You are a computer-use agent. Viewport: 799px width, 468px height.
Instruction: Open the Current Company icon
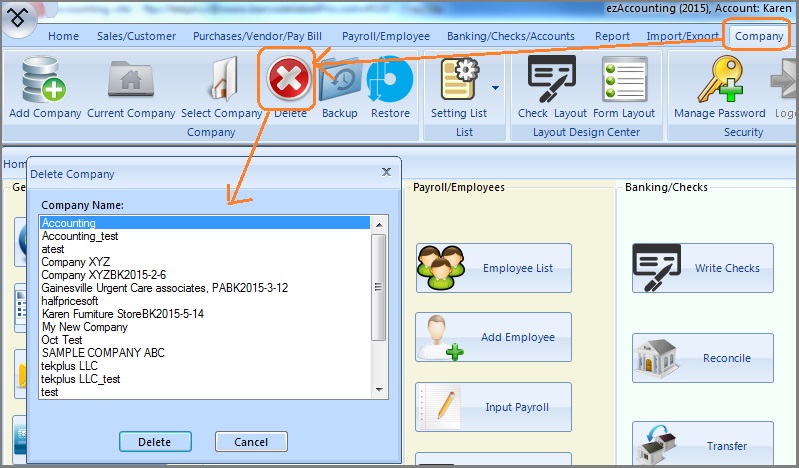click(130, 81)
